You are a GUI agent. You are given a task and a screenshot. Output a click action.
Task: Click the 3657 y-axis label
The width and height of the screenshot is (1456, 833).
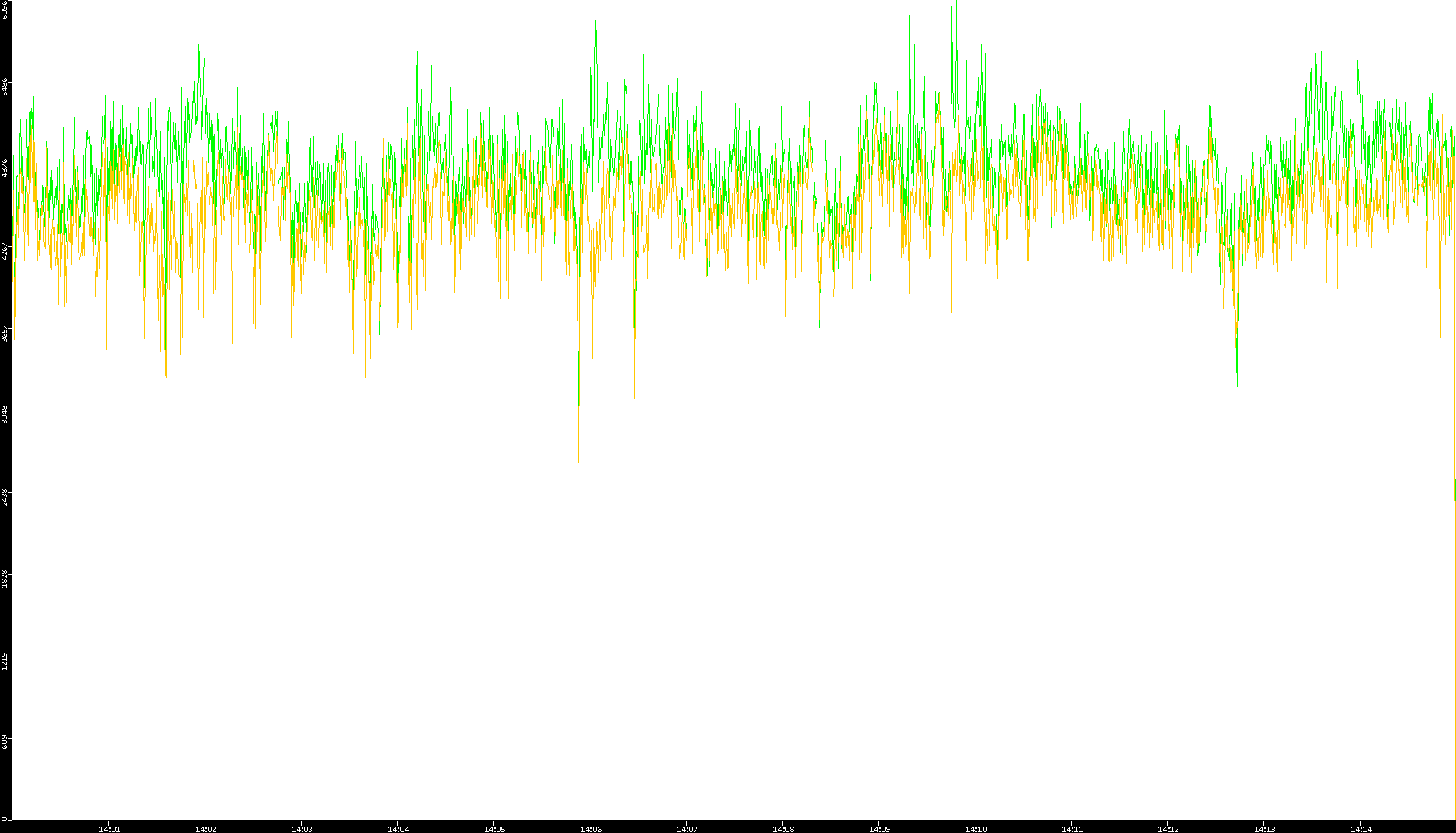(x=5, y=333)
